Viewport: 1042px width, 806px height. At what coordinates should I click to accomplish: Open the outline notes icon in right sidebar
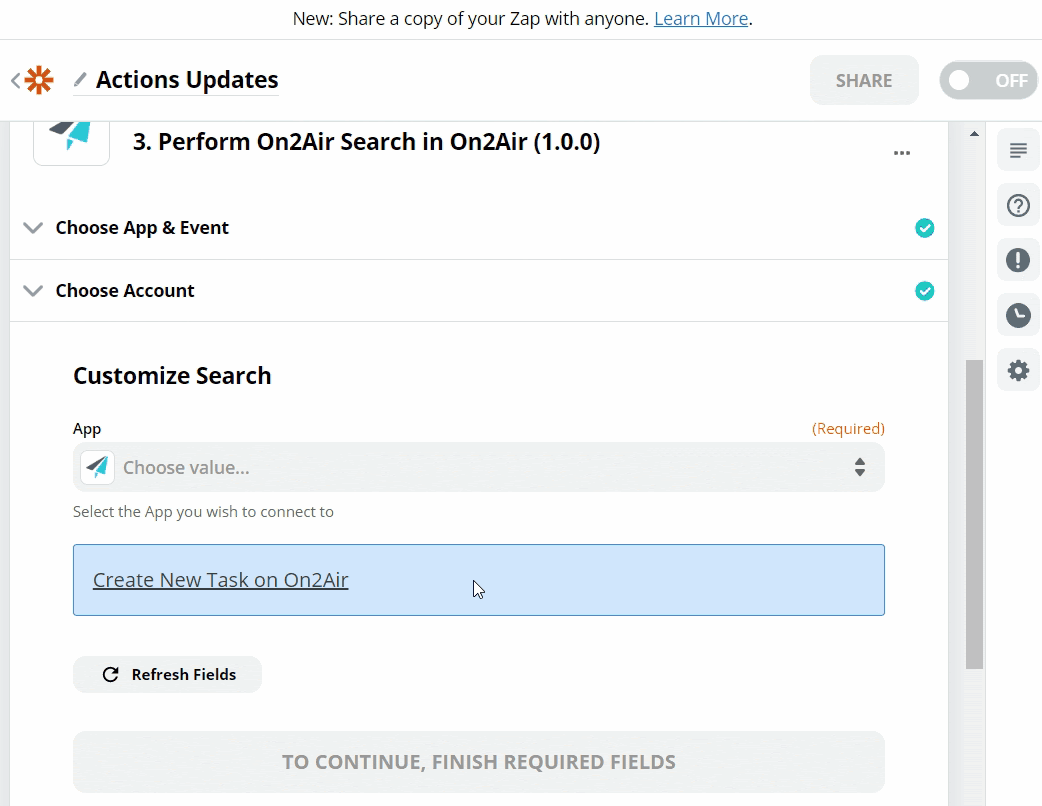click(x=1018, y=150)
